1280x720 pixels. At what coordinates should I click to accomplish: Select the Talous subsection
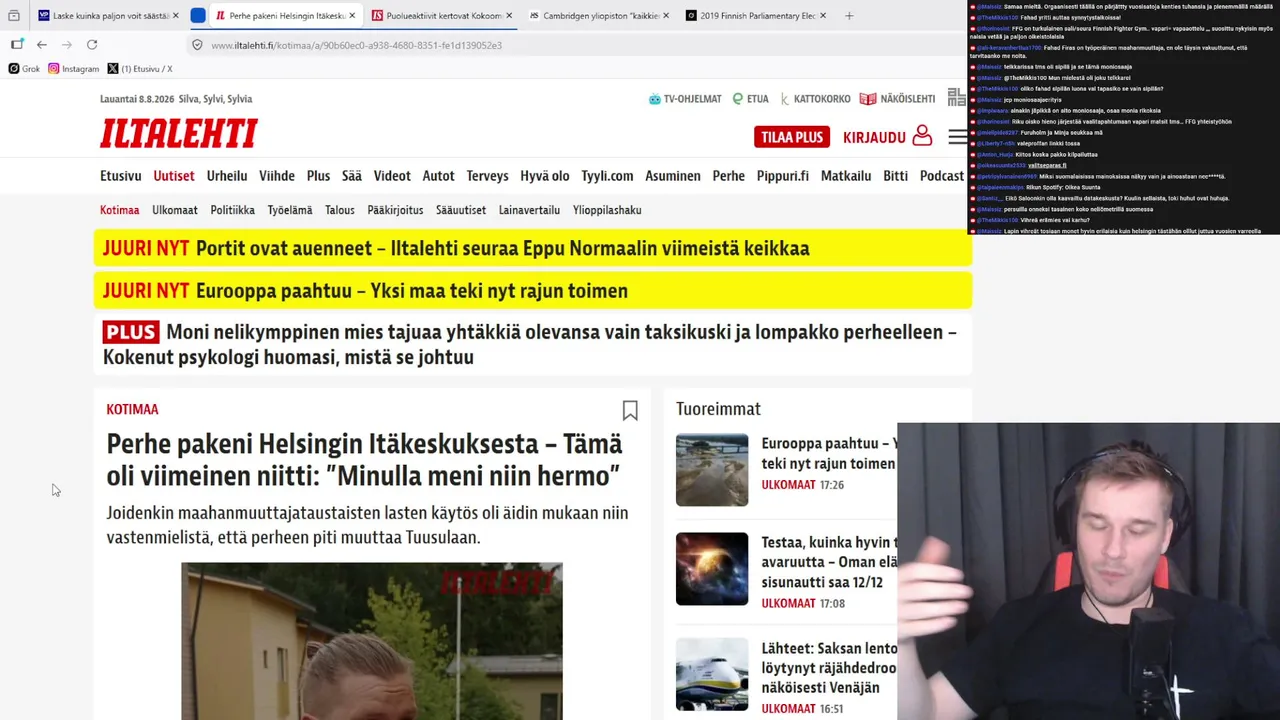click(x=340, y=210)
